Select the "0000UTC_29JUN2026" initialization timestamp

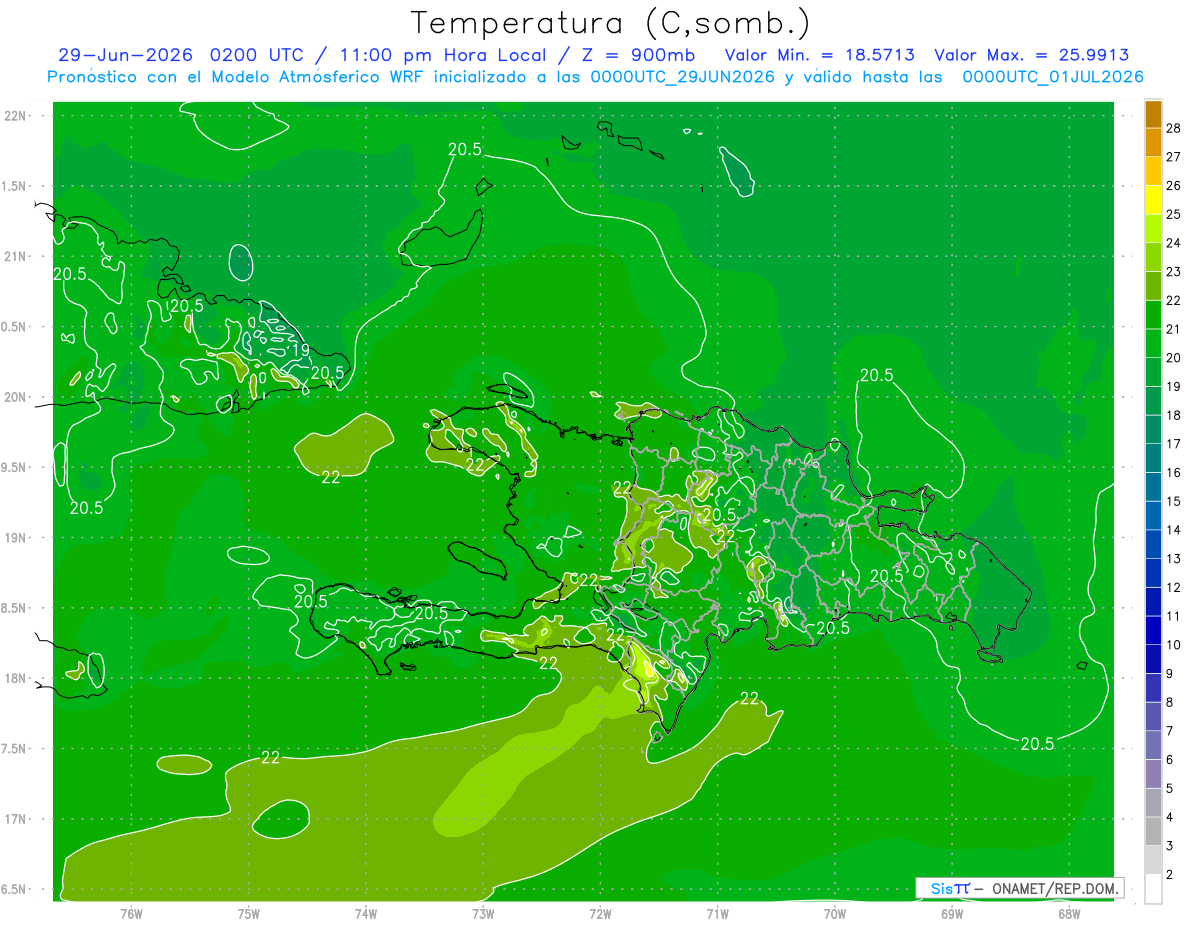coord(682,77)
